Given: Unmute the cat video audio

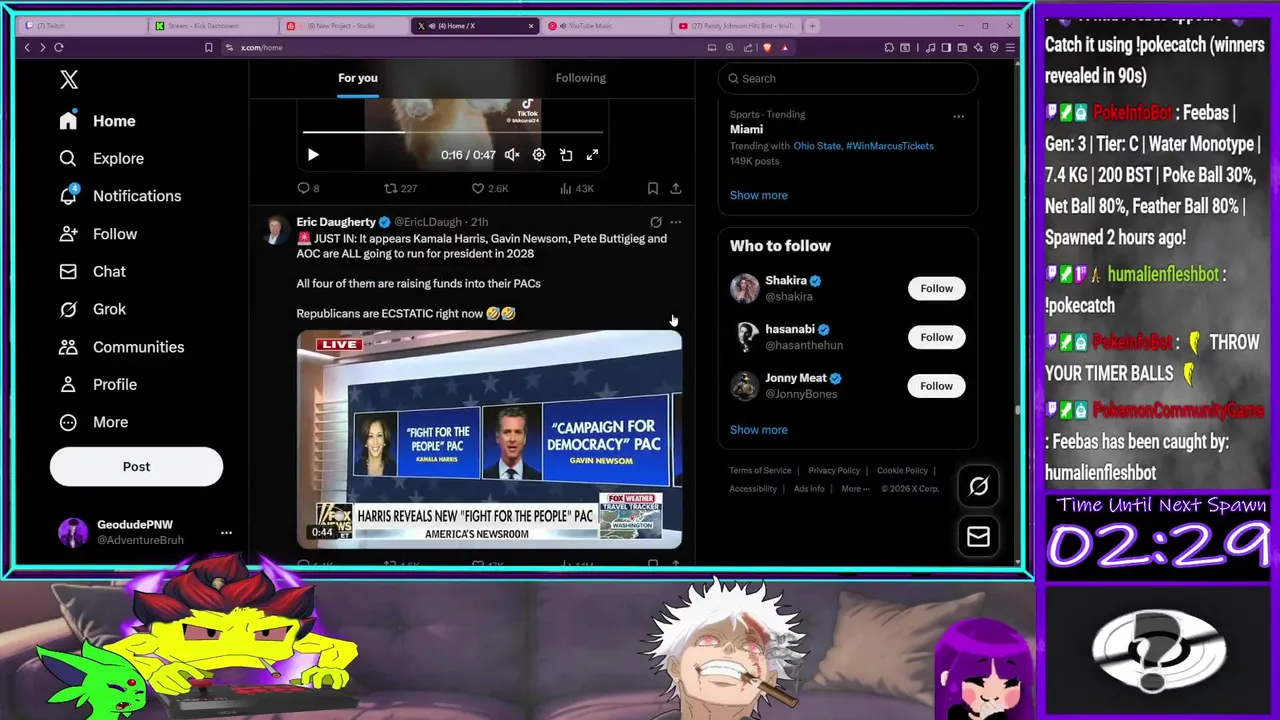Looking at the screenshot, I should tap(512, 155).
